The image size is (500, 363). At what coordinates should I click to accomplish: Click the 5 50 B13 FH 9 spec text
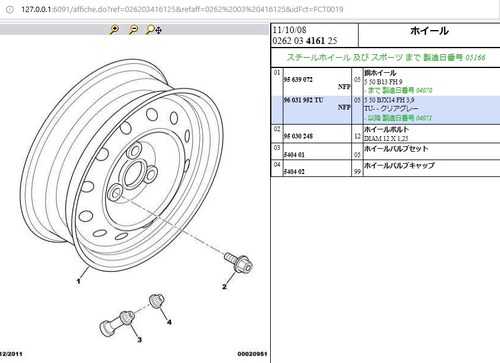pos(383,82)
